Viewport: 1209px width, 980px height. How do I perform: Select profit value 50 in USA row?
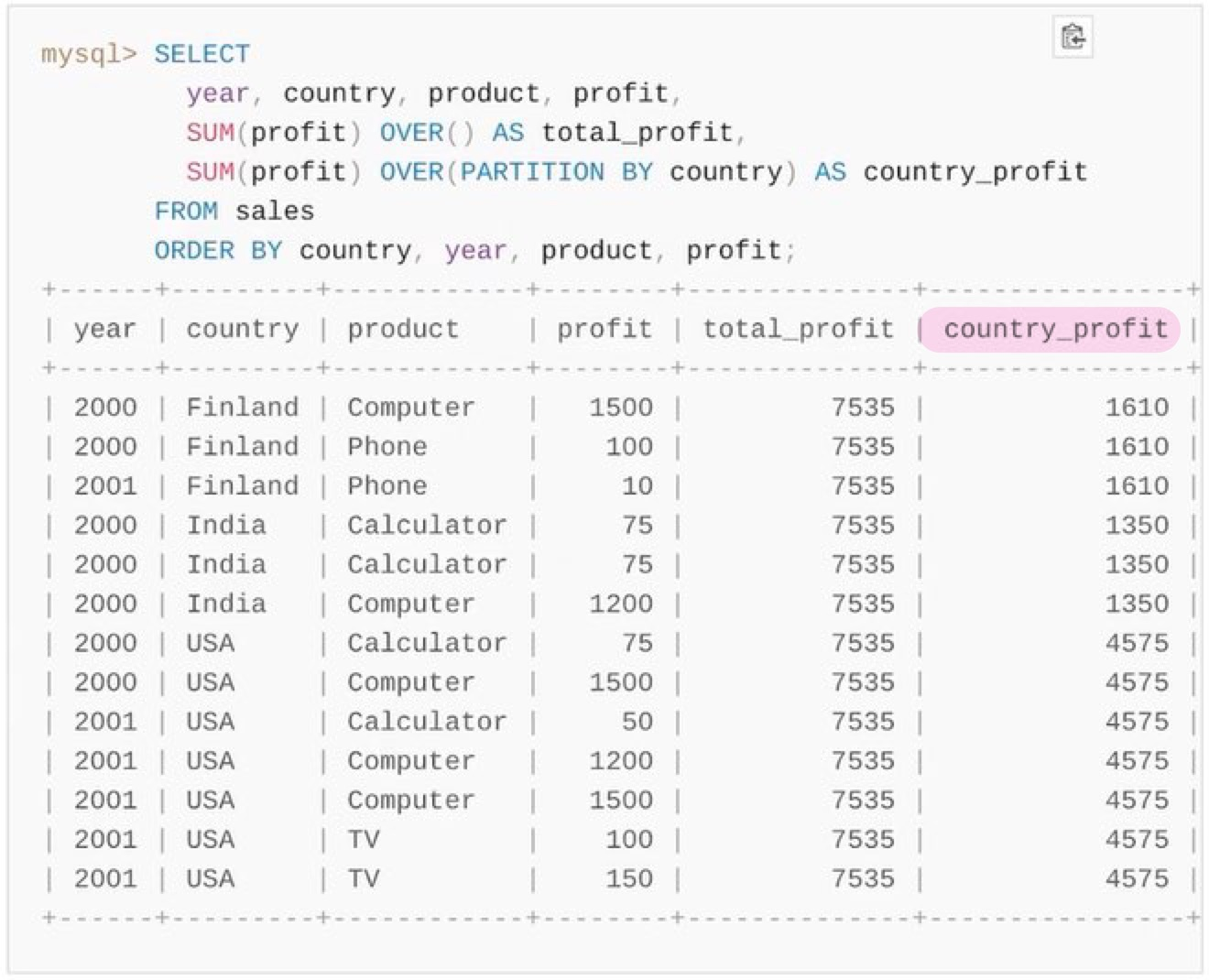click(637, 722)
